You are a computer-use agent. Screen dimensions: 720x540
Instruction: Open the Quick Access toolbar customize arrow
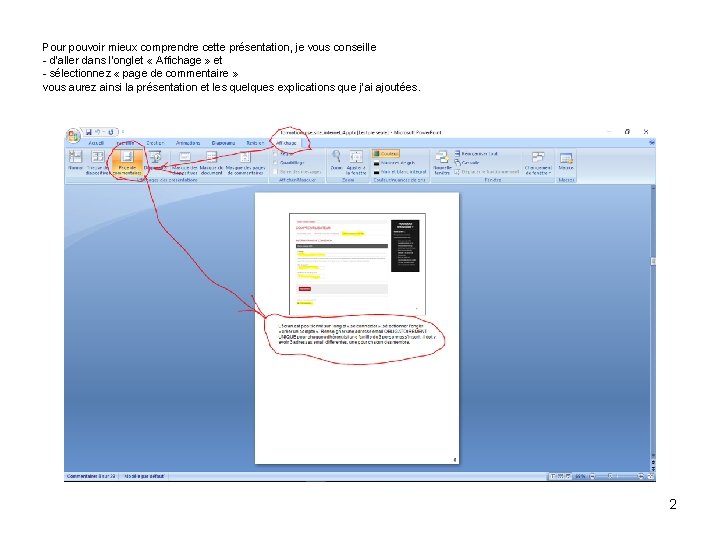pyautogui.click(x=123, y=132)
